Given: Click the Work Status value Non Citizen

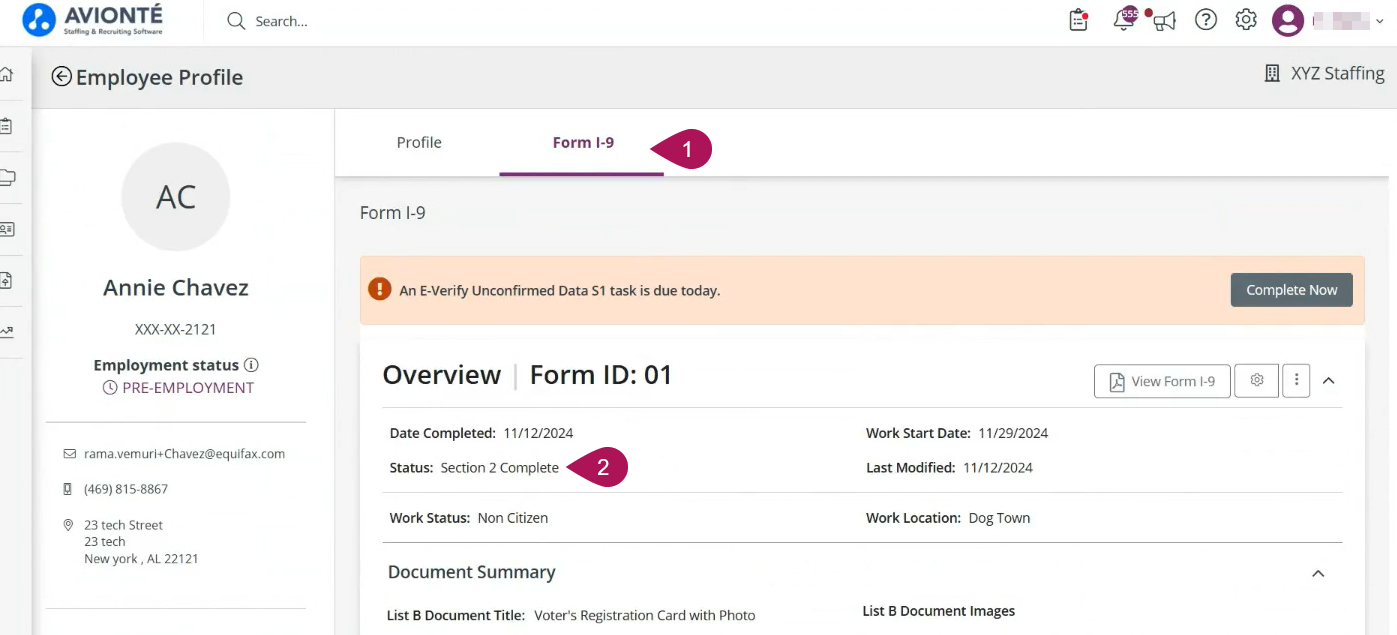Looking at the screenshot, I should click(x=513, y=518).
